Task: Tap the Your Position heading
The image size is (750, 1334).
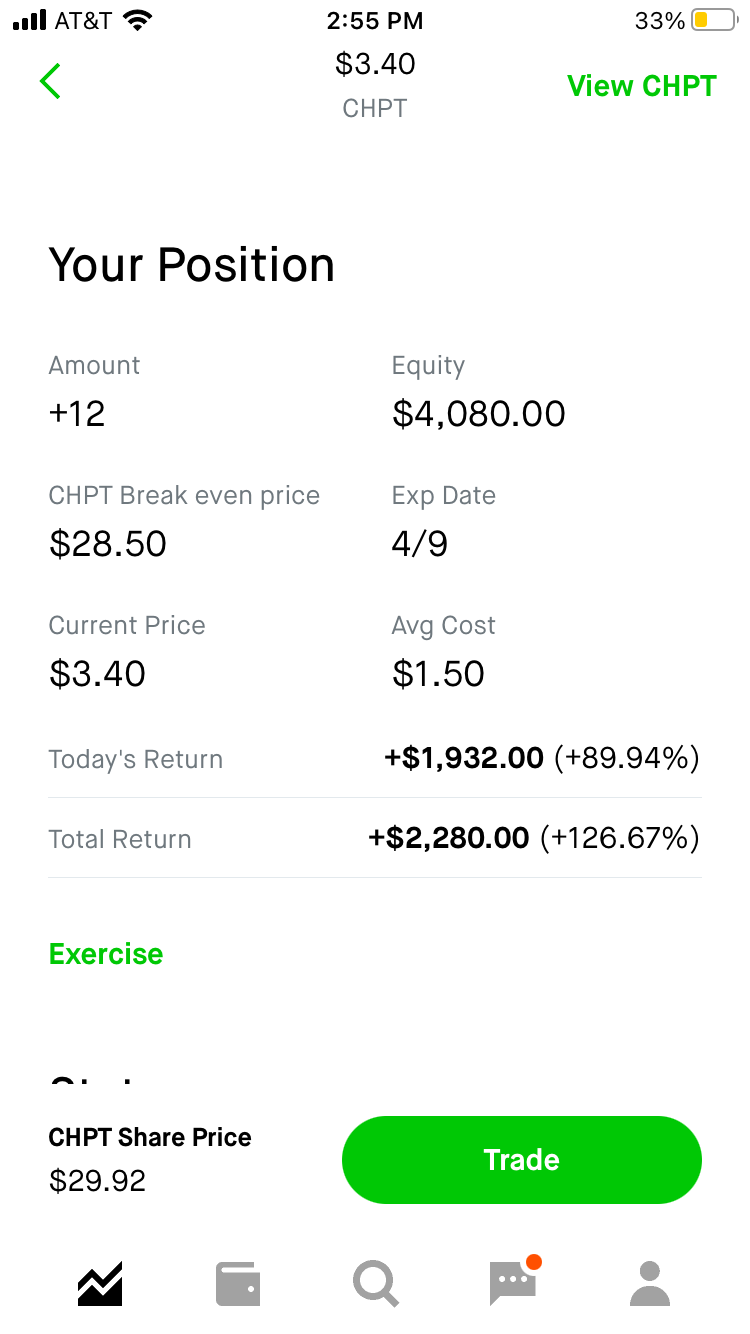Action: [x=192, y=265]
